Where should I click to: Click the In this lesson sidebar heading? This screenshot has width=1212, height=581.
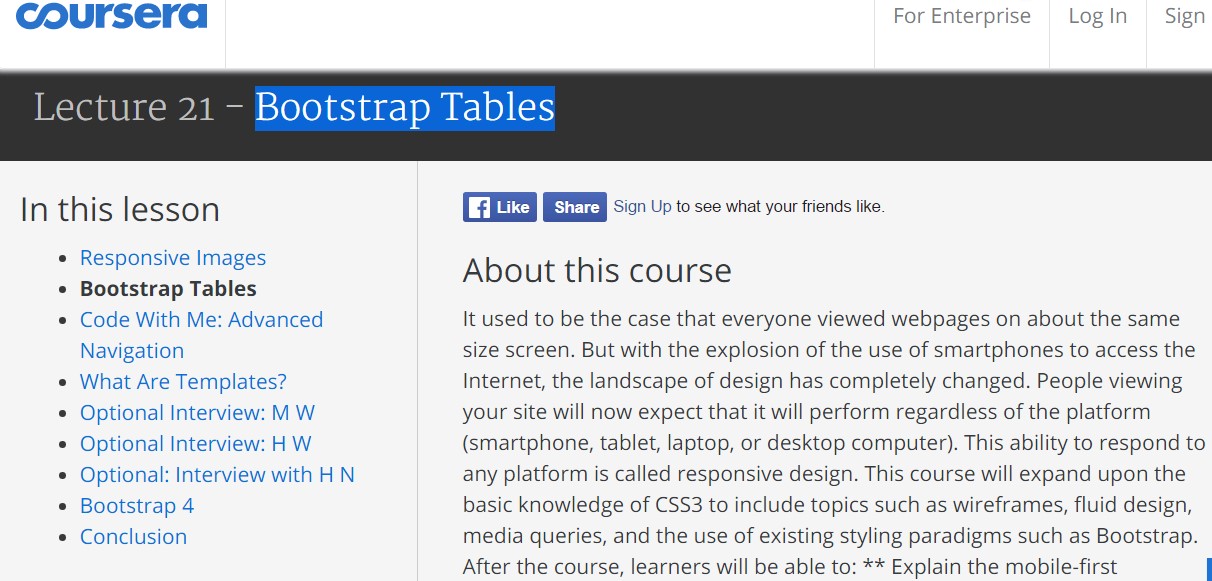point(120,209)
